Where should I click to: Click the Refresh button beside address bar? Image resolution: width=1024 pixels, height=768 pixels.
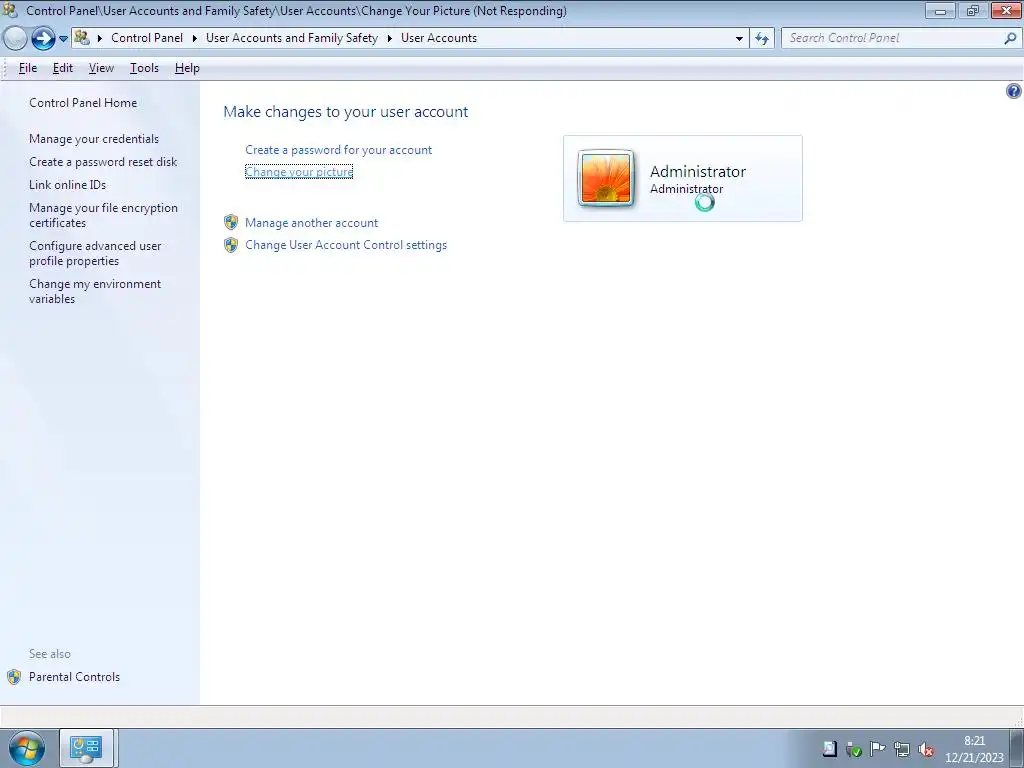761,39
